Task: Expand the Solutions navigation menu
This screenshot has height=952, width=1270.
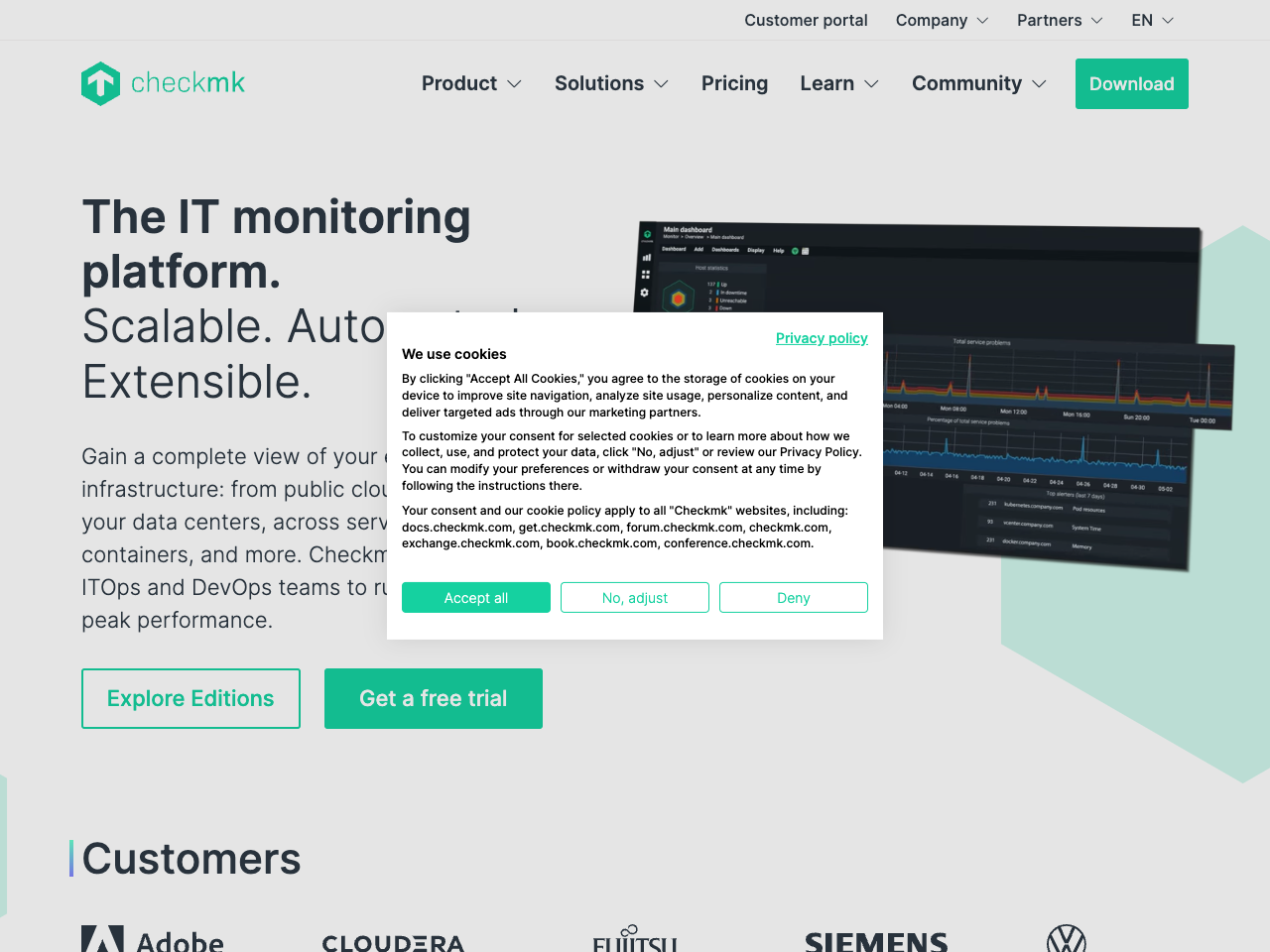Action: click(611, 83)
